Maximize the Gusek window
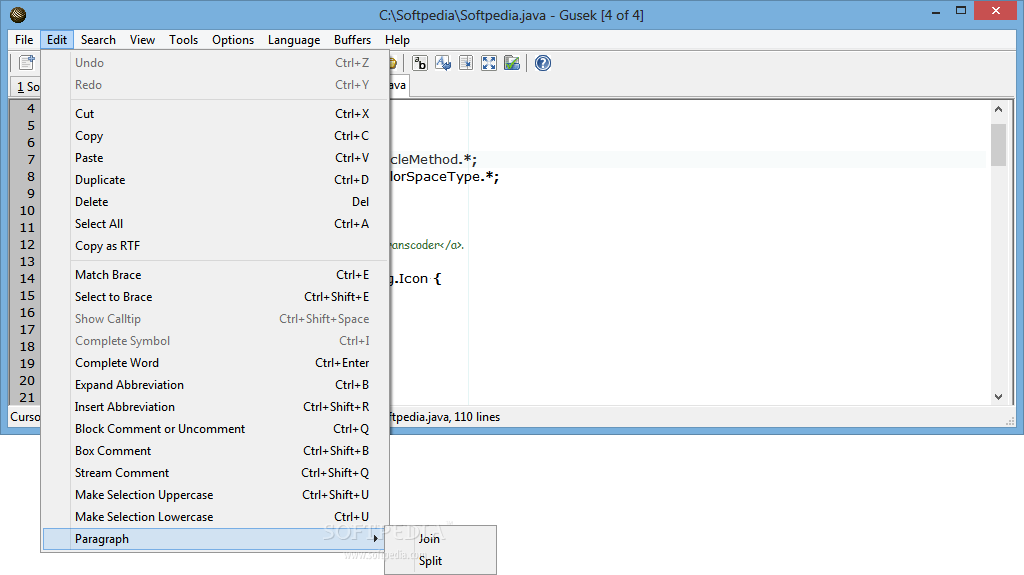Image resolution: width=1024 pixels, height=575 pixels. click(x=961, y=11)
